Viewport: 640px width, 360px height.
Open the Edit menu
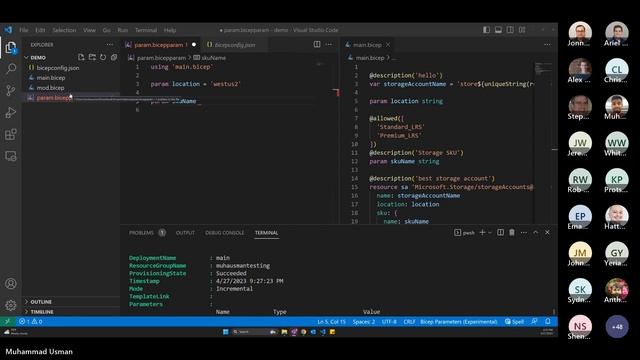(40, 30)
